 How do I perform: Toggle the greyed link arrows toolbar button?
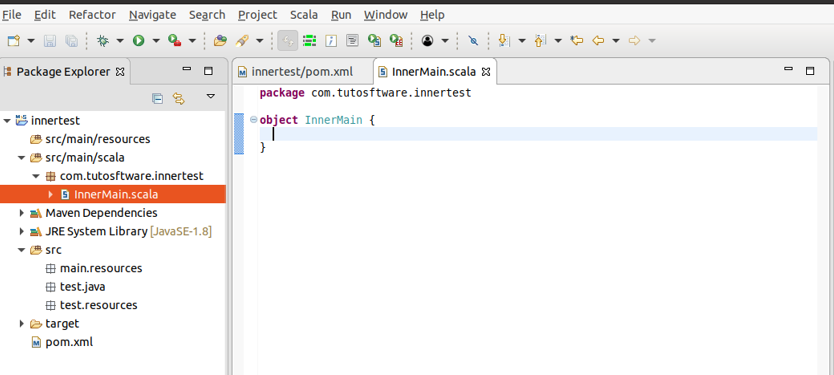coord(288,40)
